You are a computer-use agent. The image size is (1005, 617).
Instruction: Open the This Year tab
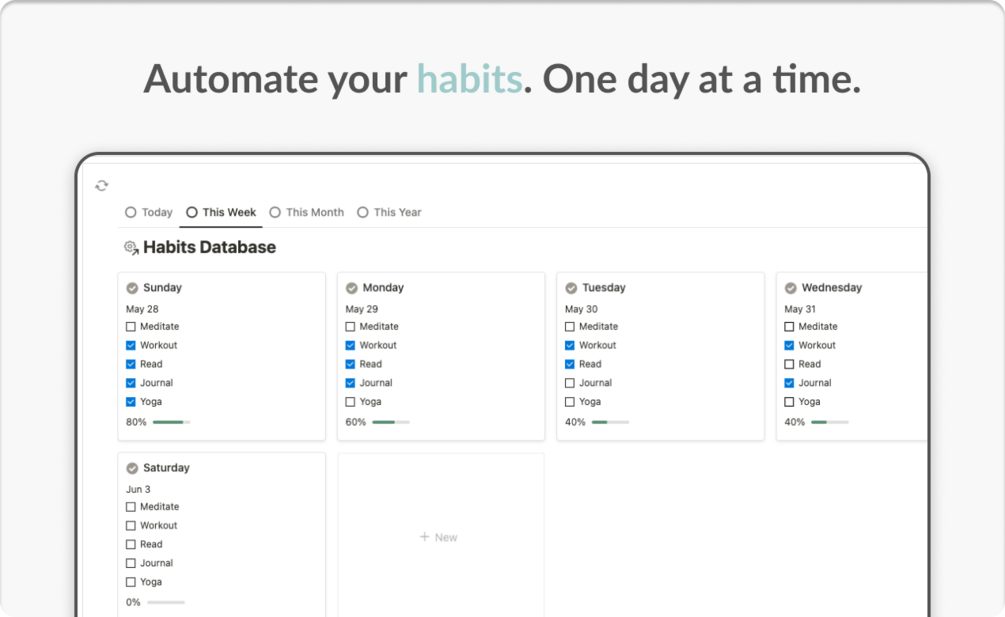389,212
